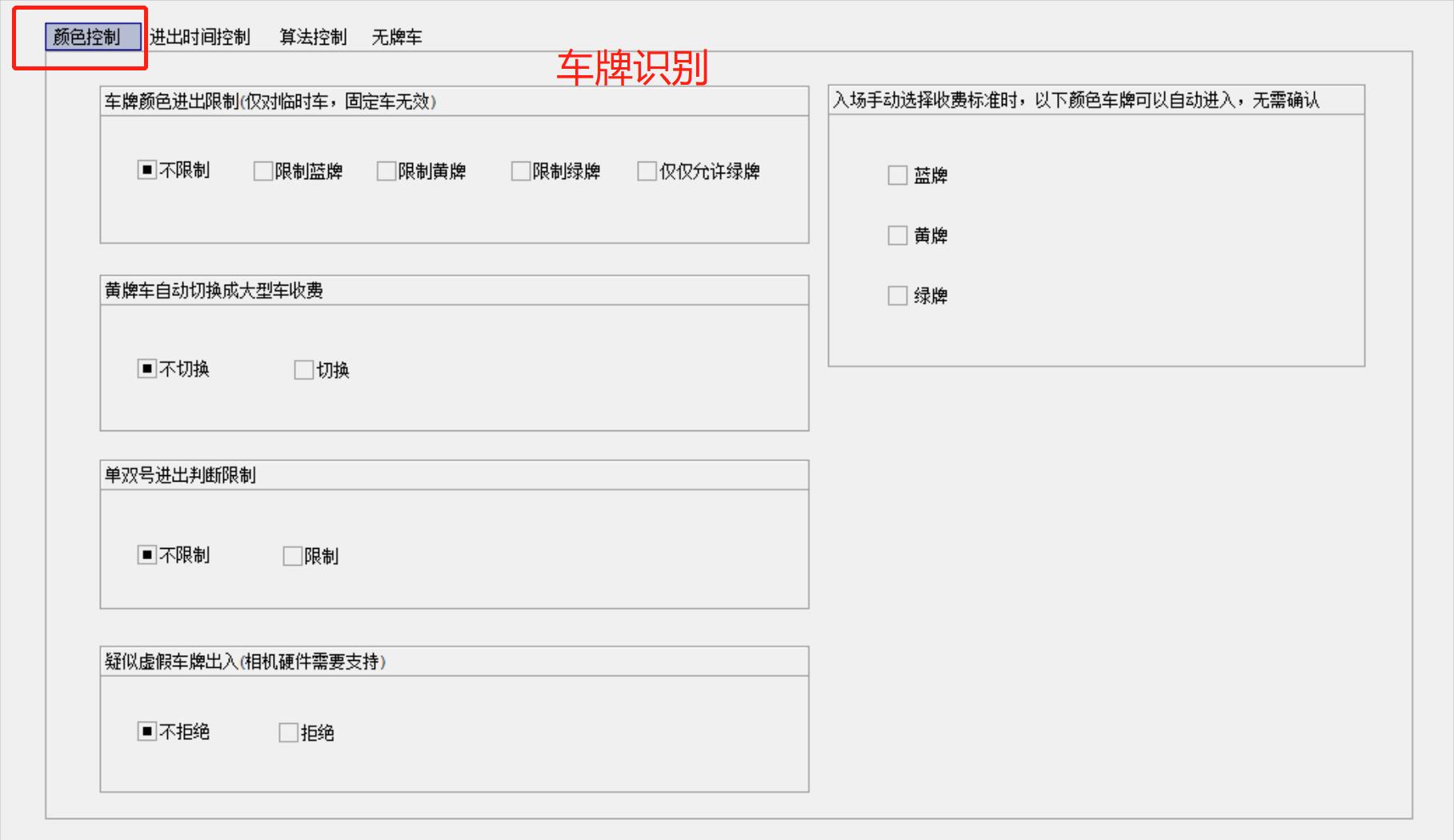Check 黄牌 in the auto-entry group

(x=898, y=235)
